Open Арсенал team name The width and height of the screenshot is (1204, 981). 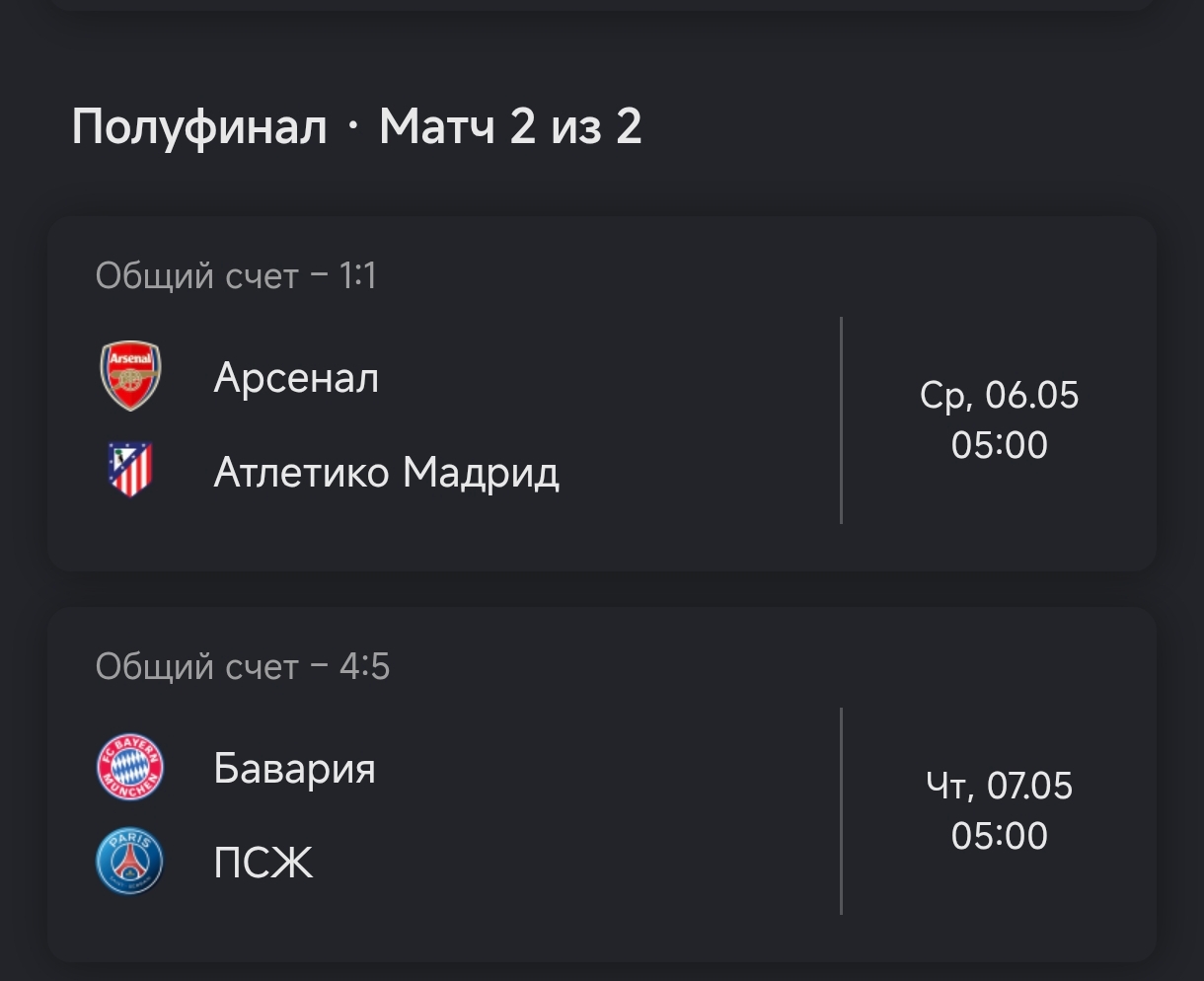point(296,378)
